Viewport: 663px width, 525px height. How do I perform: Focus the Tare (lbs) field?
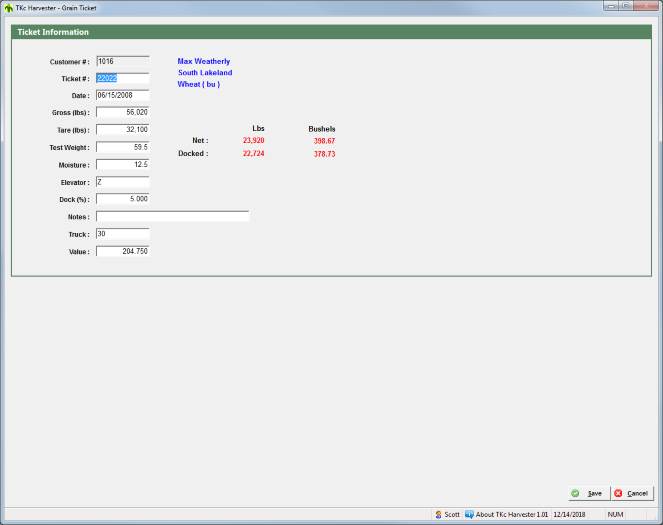(x=122, y=130)
